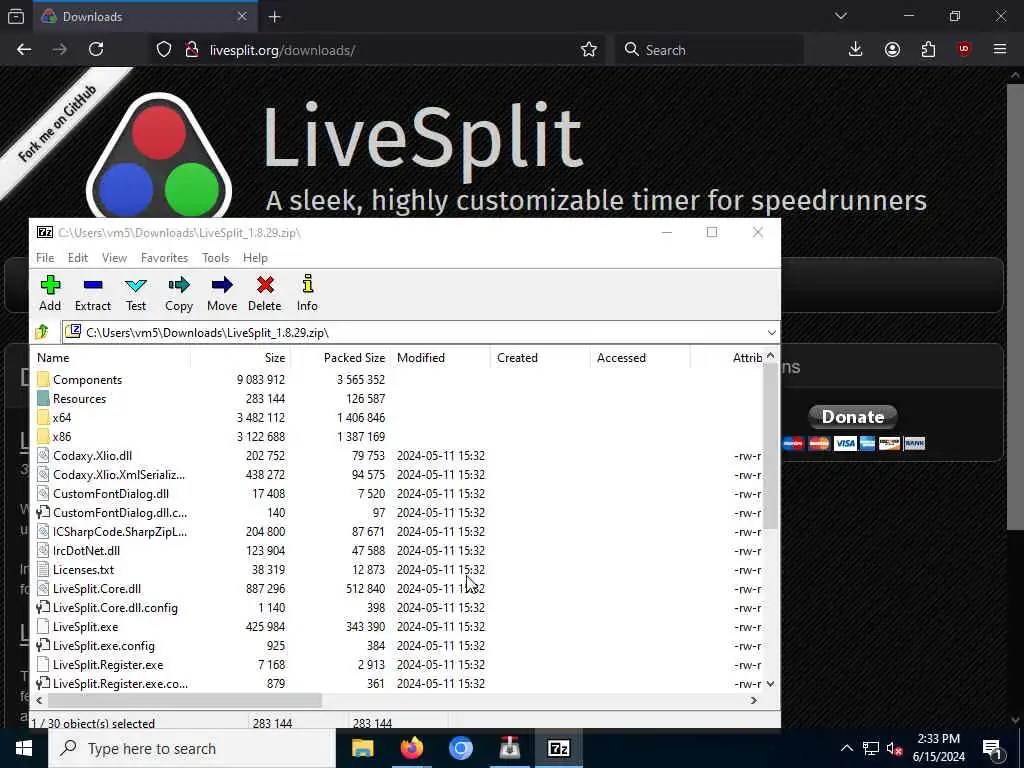Select the x86 folder icon
Screen dimensions: 1024x768
click(43, 436)
